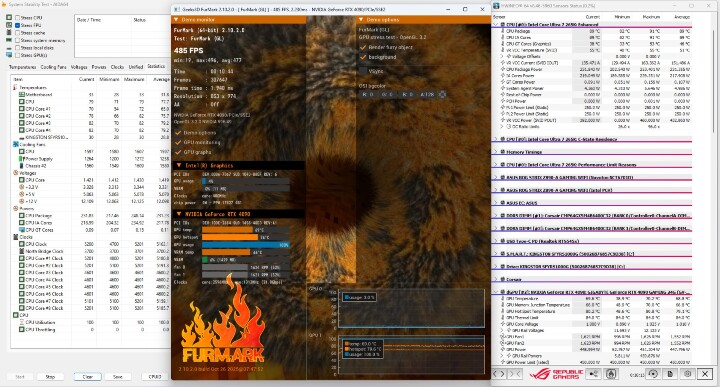
Task: Click FurMark GPU temp bar for RTX 4090
Action: [246, 230]
